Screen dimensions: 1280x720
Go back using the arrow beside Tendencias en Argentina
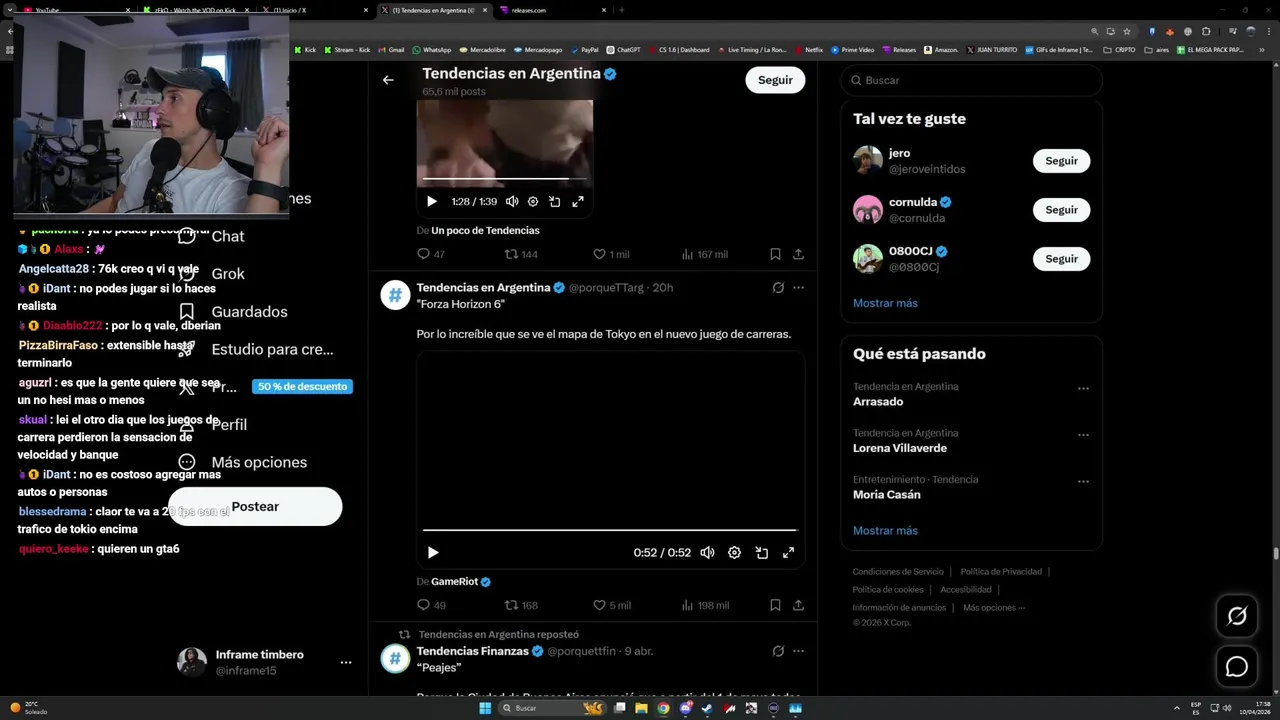click(388, 80)
